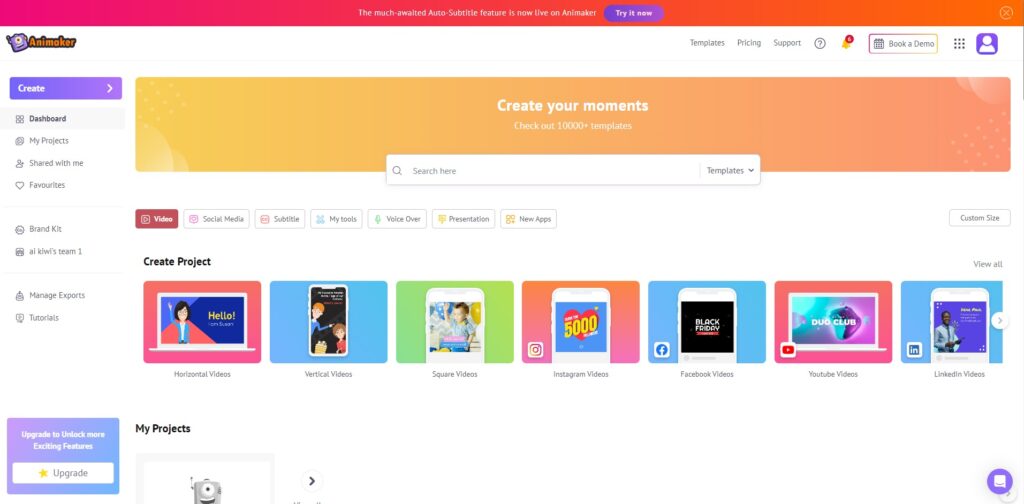The height and width of the screenshot is (504, 1024).
Task: Select the Presentation tab
Action: click(463, 219)
